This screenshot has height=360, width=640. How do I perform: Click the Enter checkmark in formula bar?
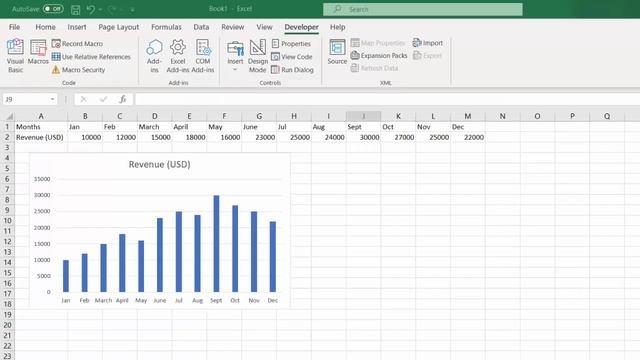(x=104, y=99)
